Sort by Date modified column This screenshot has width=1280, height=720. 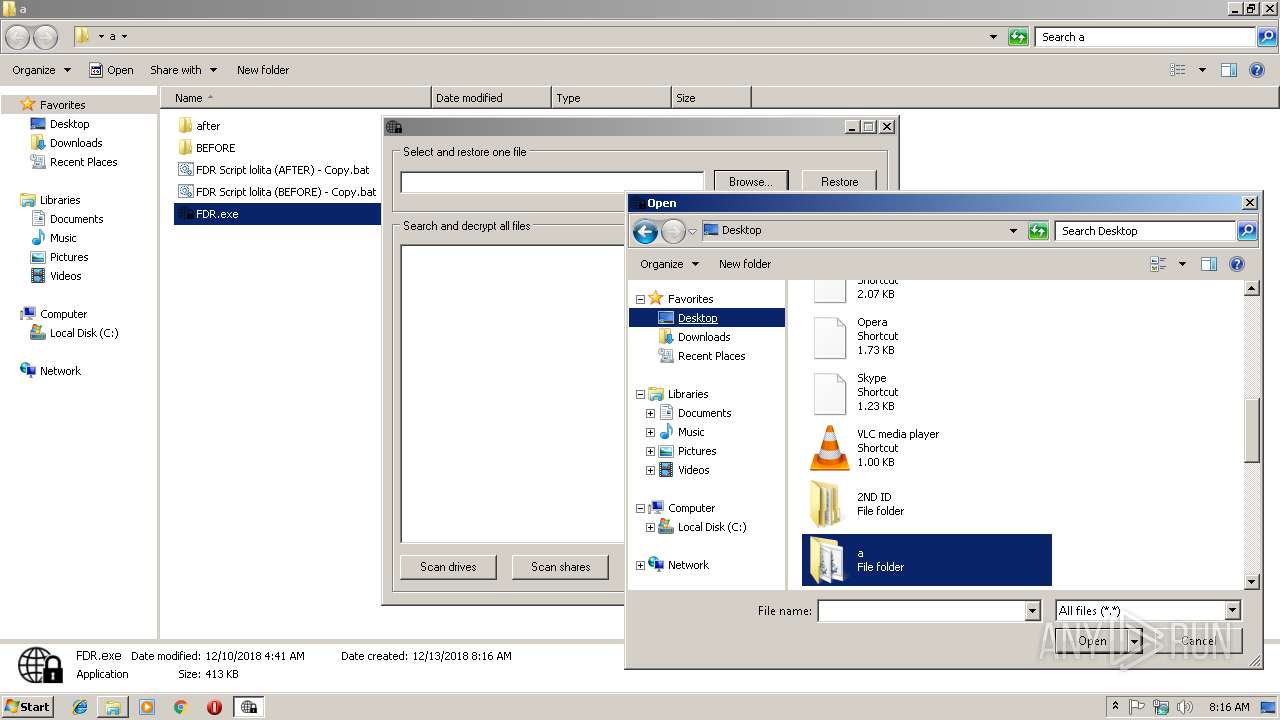pos(490,98)
